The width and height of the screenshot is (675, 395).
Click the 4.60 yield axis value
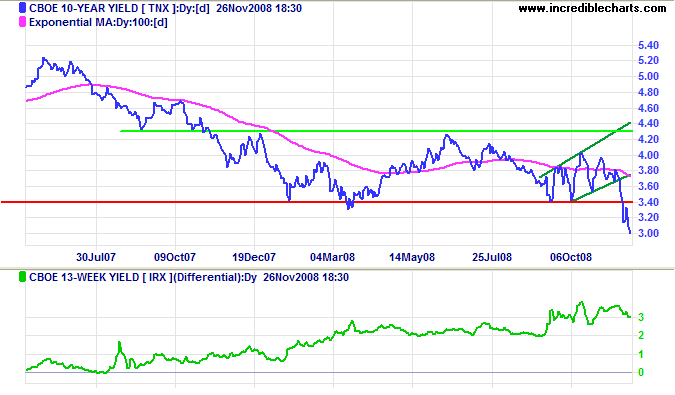(x=648, y=108)
